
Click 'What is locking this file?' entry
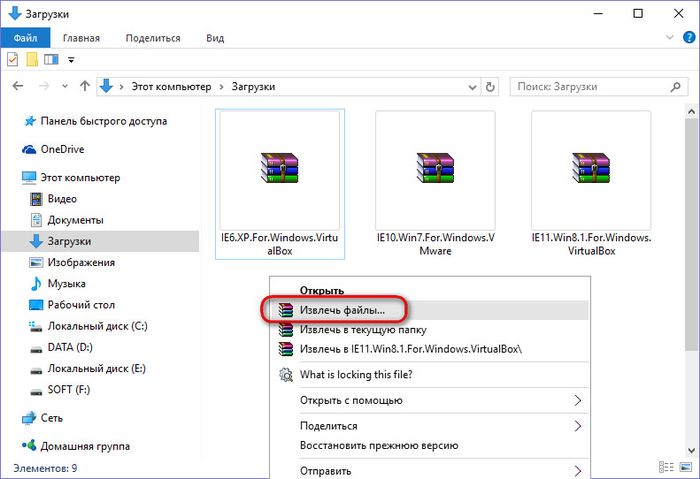pos(356,375)
